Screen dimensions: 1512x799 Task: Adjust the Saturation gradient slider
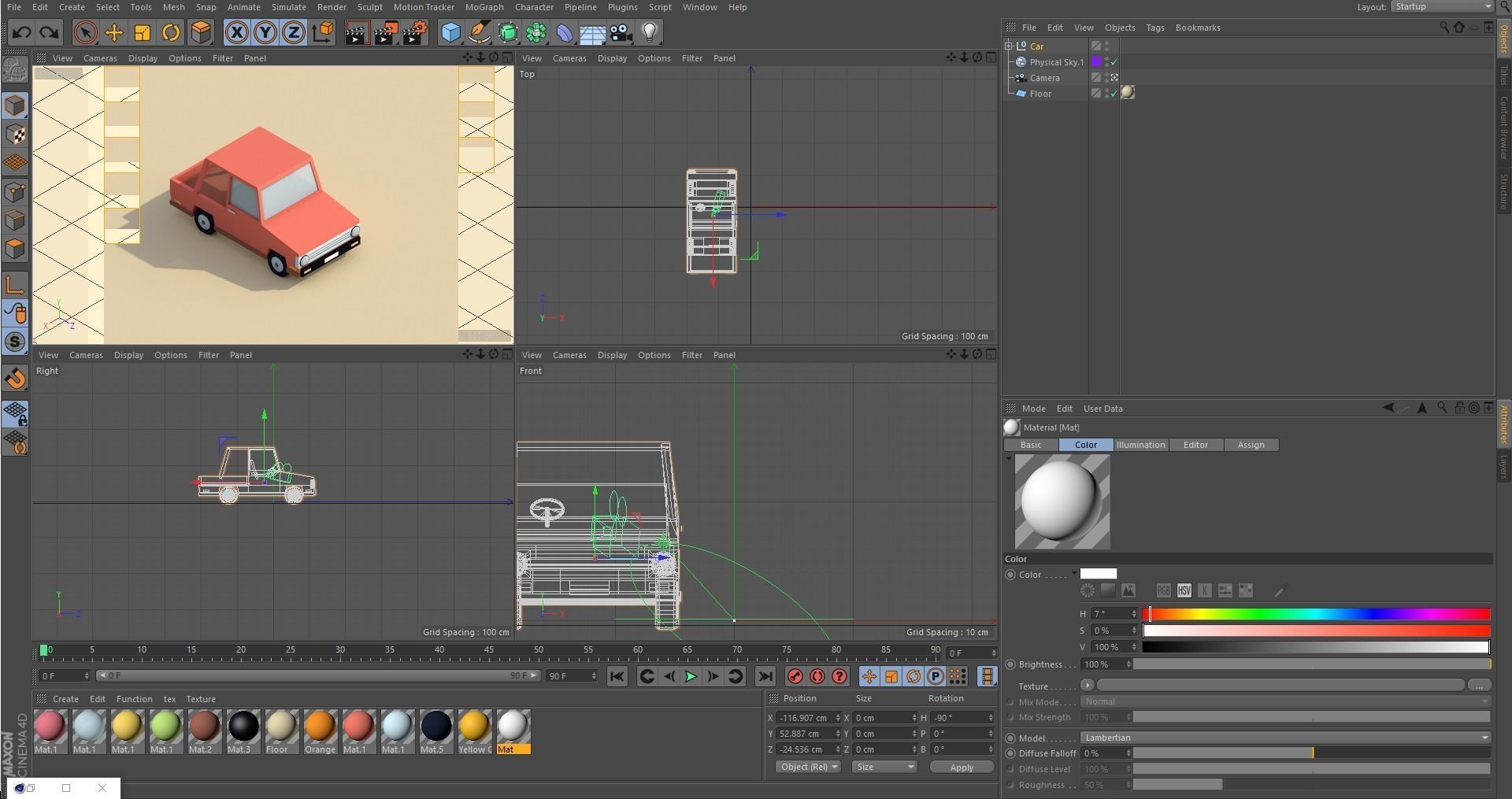click(1316, 631)
